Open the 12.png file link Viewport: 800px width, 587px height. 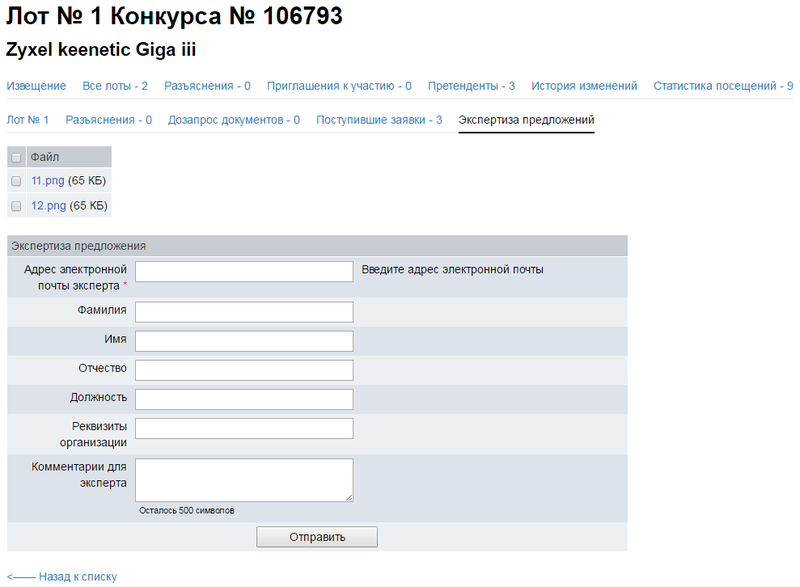click(x=48, y=206)
